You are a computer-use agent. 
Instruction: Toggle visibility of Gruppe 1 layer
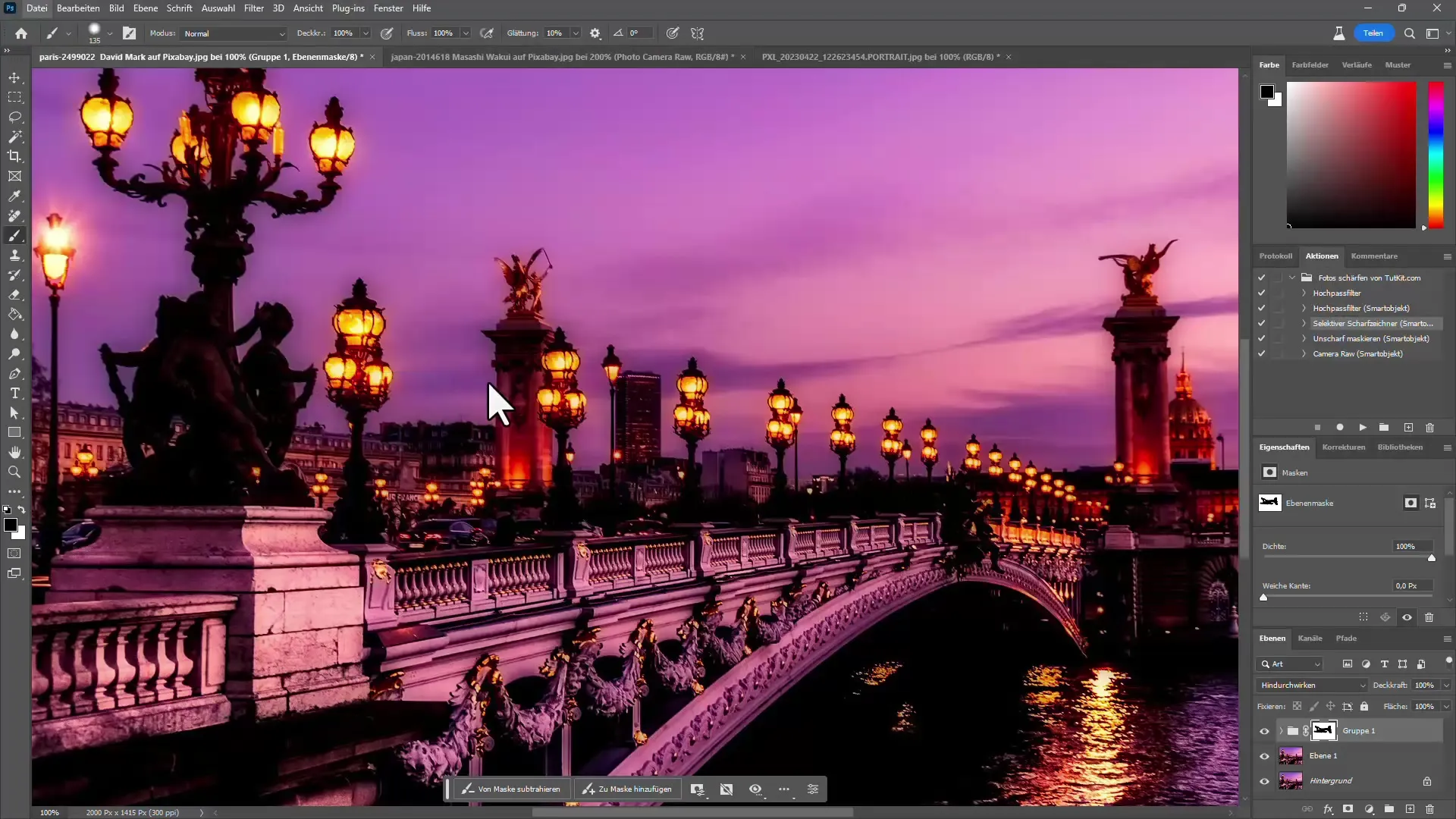click(1264, 731)
